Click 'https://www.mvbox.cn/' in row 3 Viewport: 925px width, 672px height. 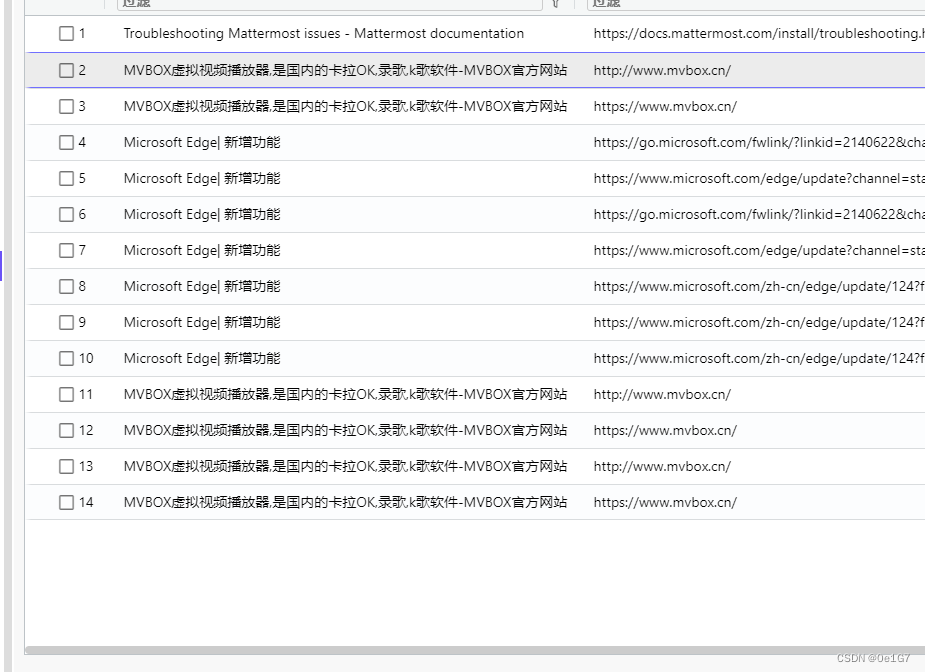(x=665, y=107)
